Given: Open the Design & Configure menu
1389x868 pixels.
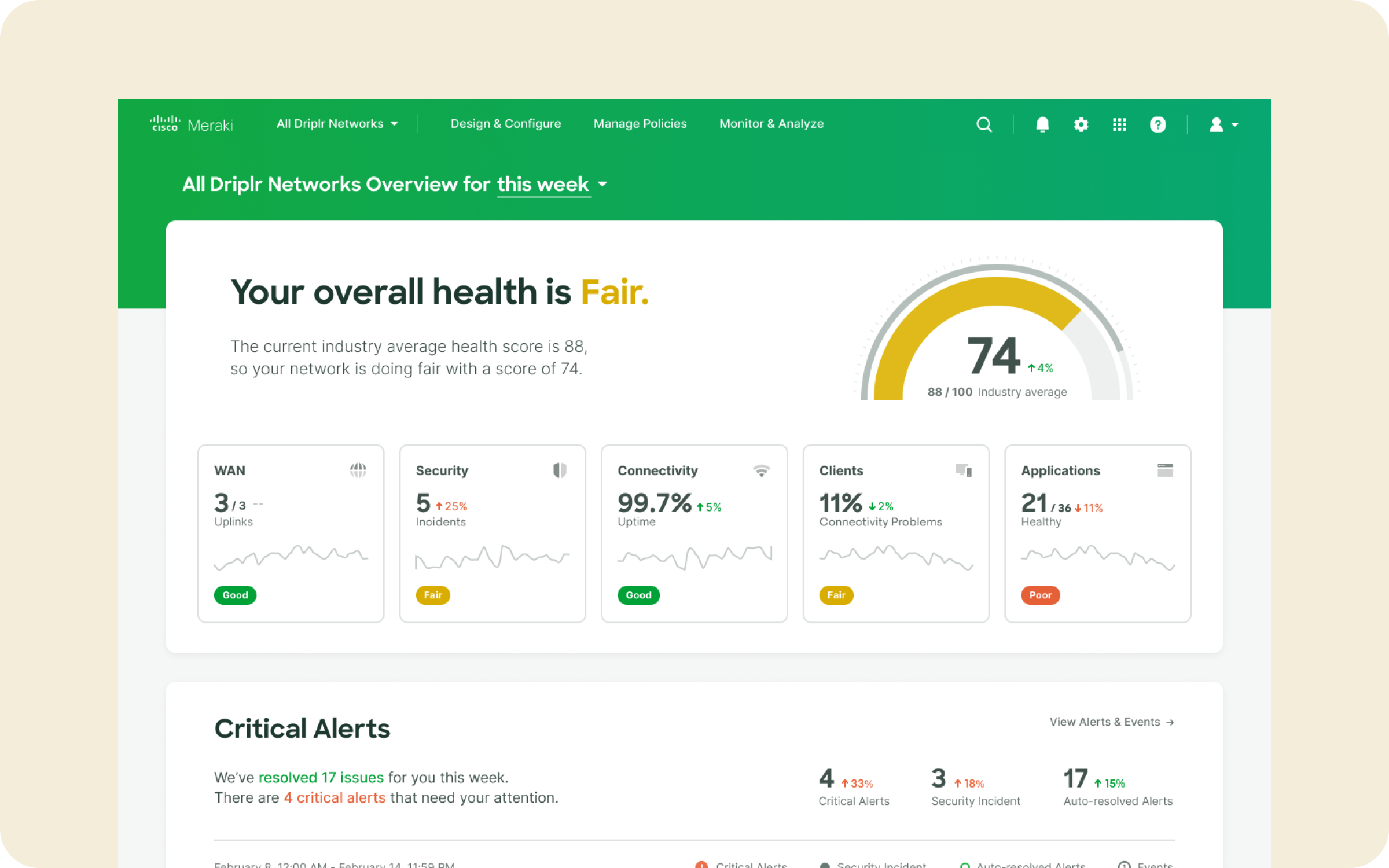Looking at the screenshot, I should pos(506,124).
